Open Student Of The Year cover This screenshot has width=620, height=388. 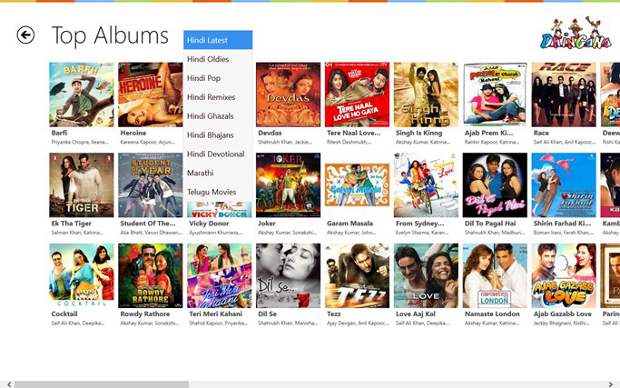(150, 185)
